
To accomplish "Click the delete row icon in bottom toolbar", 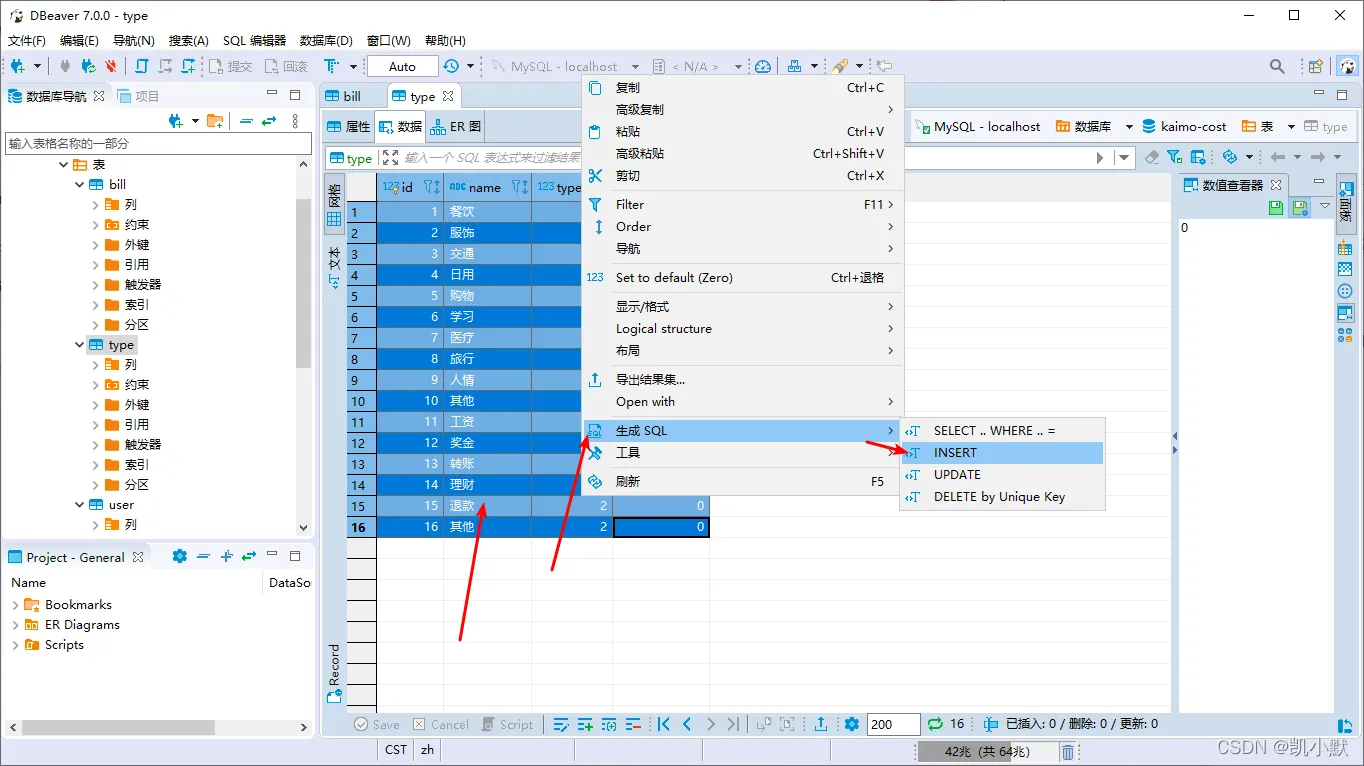I will point(633,724).
